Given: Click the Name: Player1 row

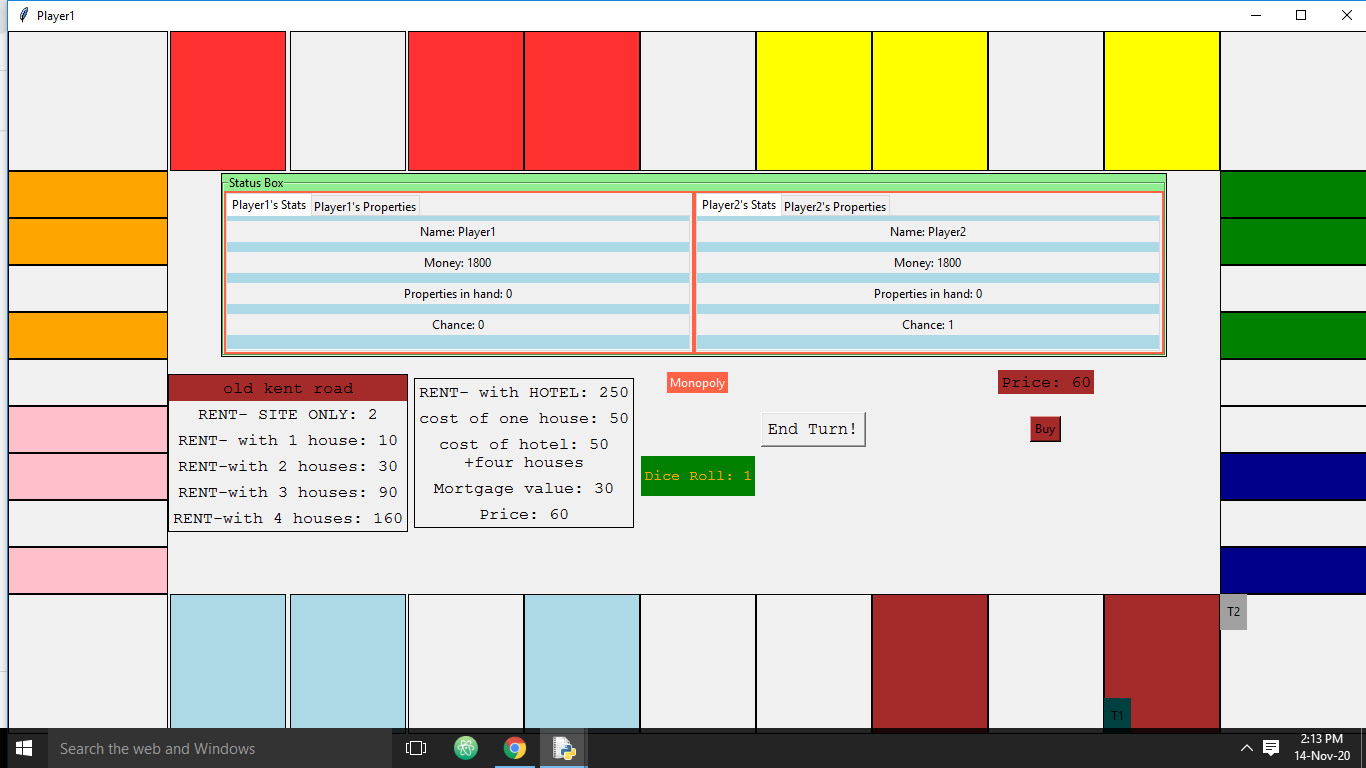Looking at the screenshot, I should coord(458,232).
